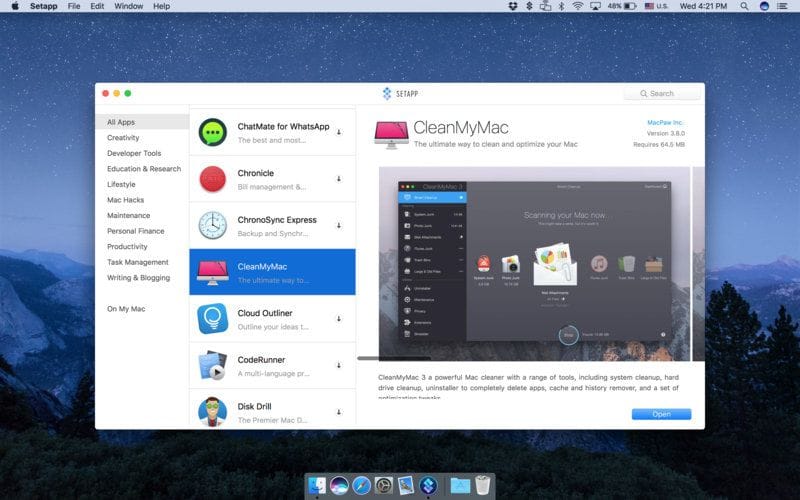Click the ChronoSync Express clock icon

(x=212, y=225)
